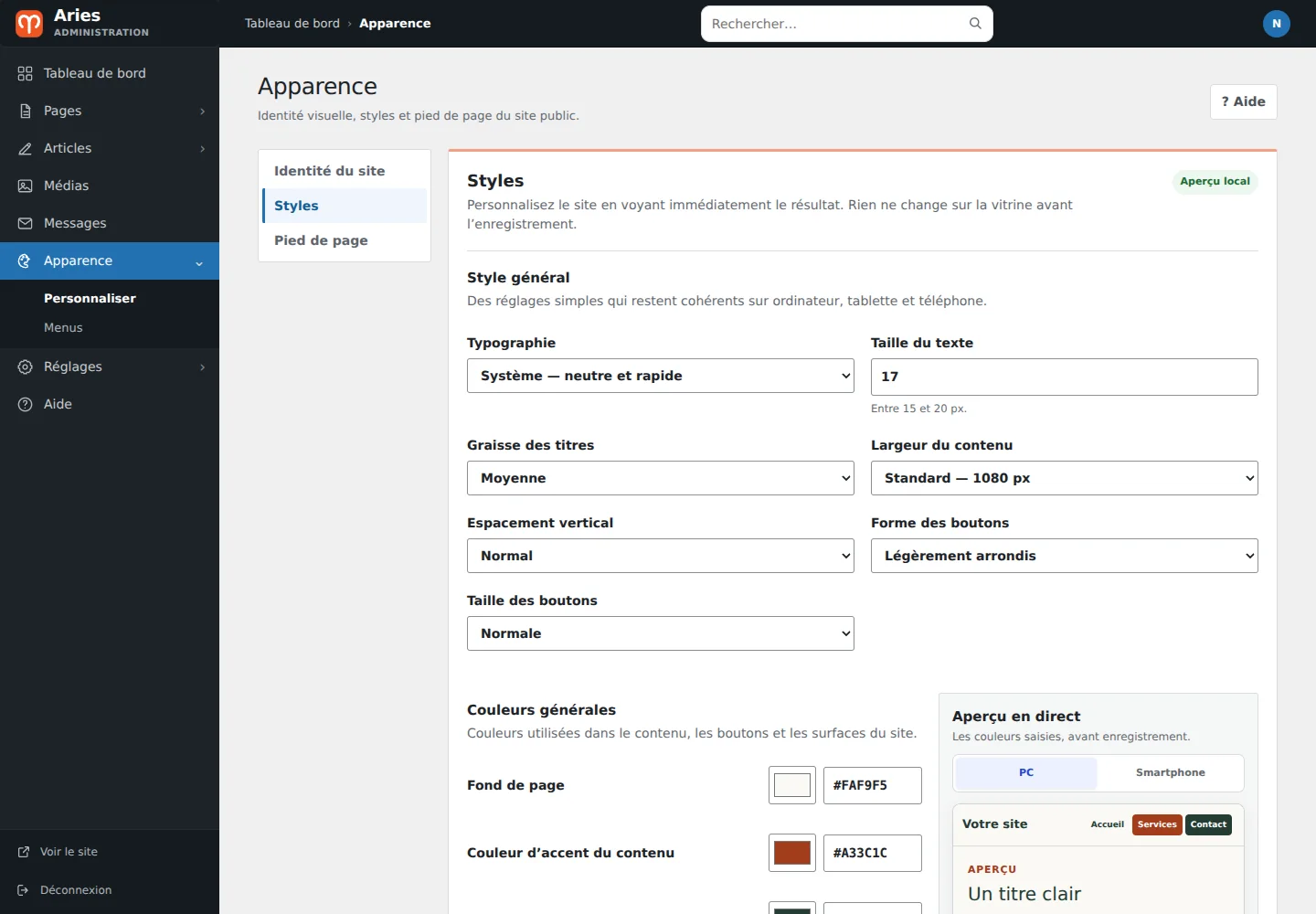Switch to Identité du site tab
This screenshot has height=914, width=1316.
point(345,171)
